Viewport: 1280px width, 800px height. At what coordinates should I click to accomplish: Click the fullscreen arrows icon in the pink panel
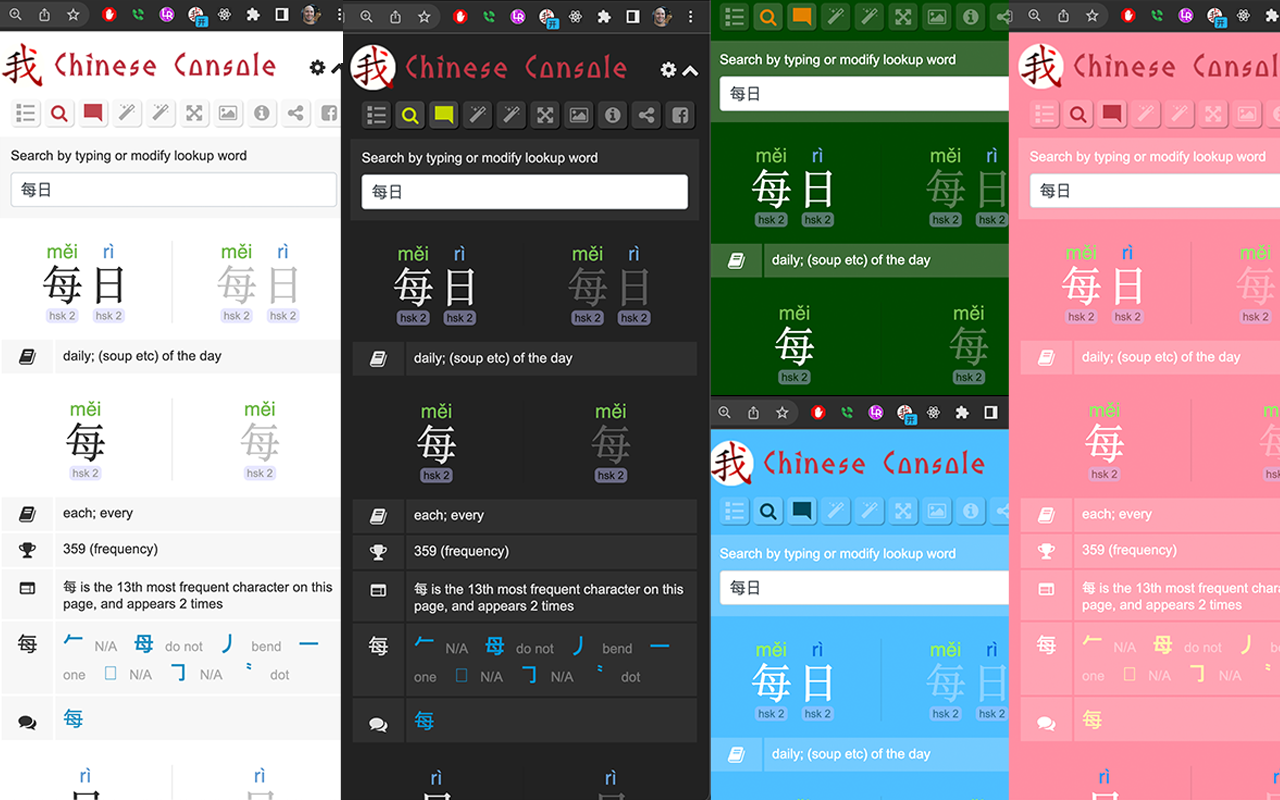pyautogui.click(x=1213, y=115)
